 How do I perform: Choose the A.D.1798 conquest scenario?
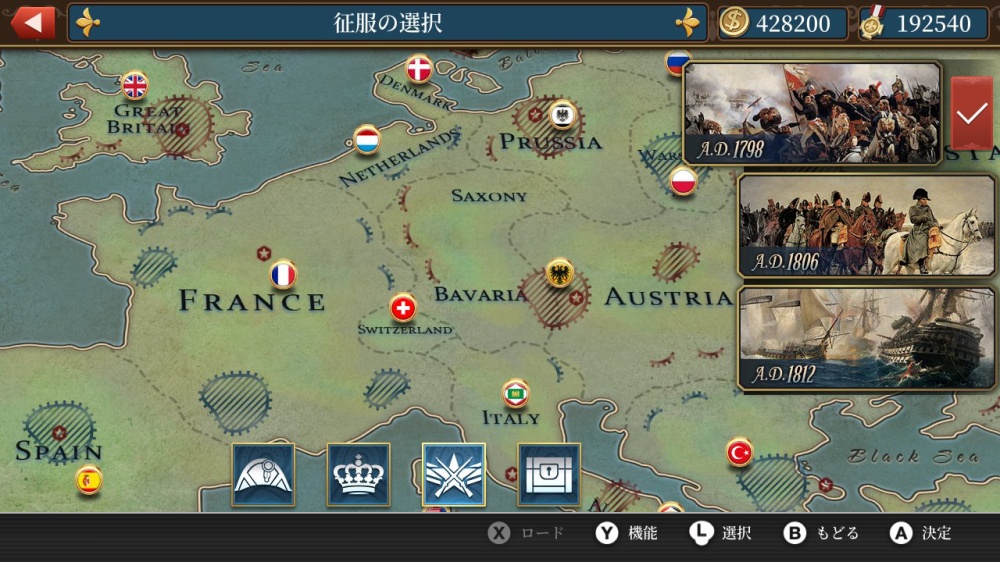point(812,114)
